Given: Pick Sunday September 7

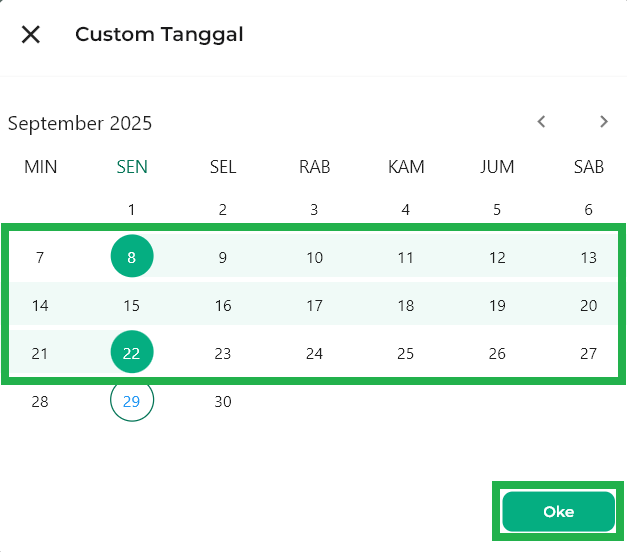Looking at the screenshot, I should [40, 258].
